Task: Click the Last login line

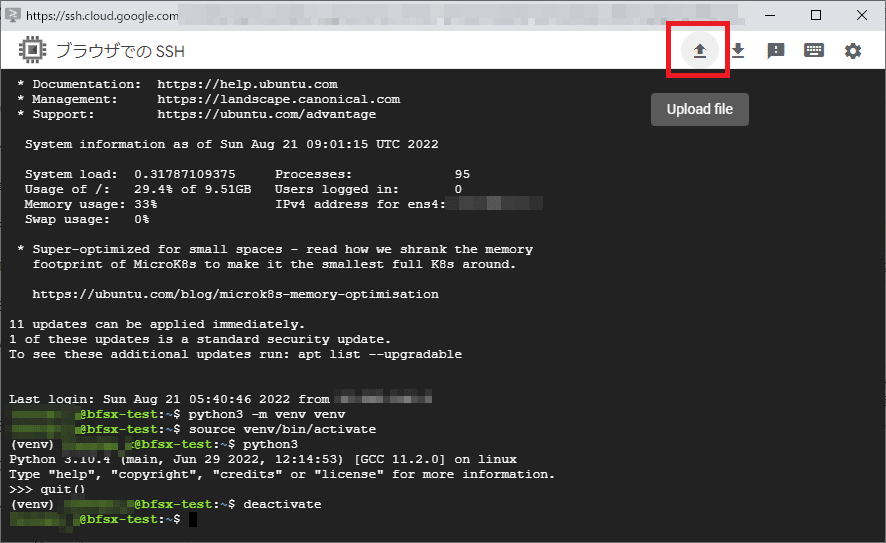Action: pyautogui.click(x=220, y=399)
